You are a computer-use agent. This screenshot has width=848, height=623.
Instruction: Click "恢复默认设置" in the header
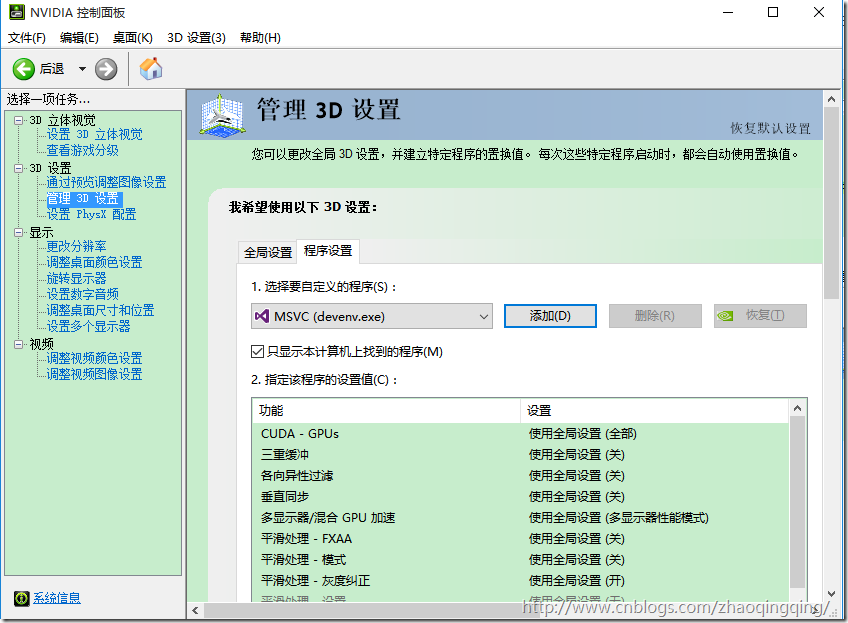click(x=770, y=128)
